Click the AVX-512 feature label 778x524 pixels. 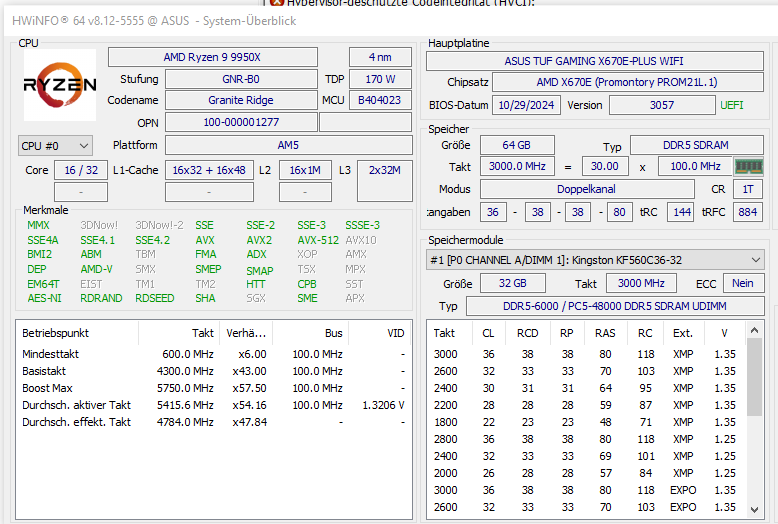click(318, 240)
